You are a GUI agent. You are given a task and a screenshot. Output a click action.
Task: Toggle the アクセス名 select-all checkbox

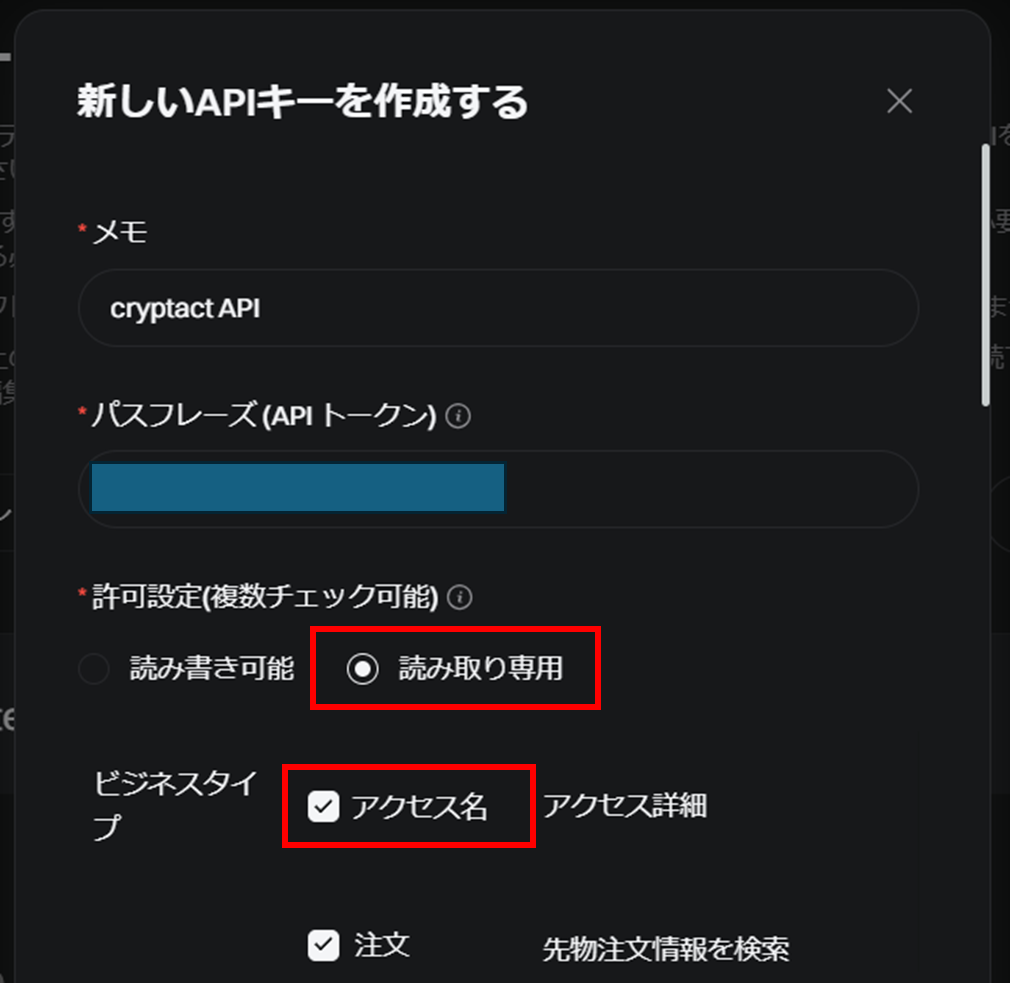(323, 806)
